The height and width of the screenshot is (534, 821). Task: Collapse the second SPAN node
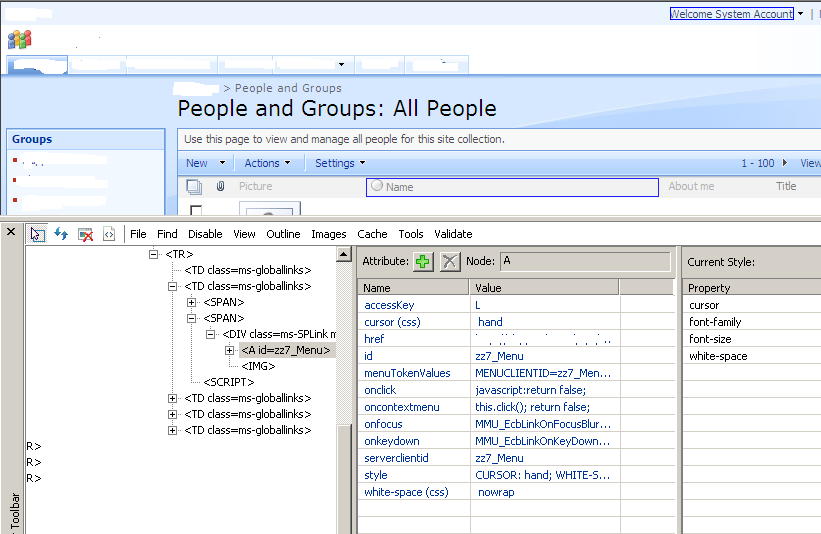(192, 318)
